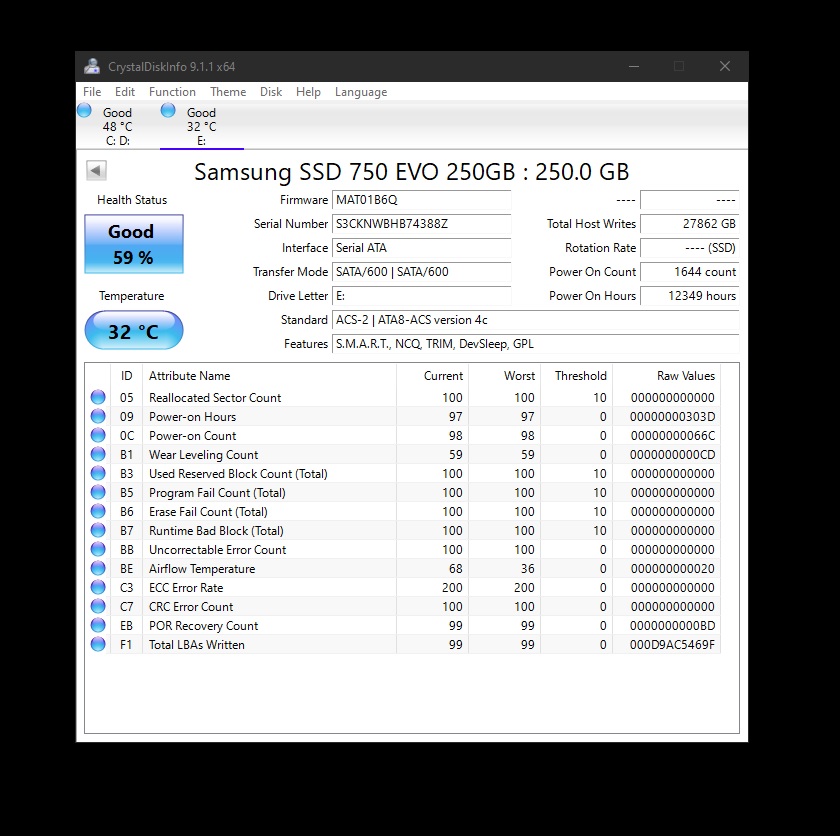Click the Attribute Name column header
The width and height of the screenshot is (840, 836).
[x=269, y=376]
